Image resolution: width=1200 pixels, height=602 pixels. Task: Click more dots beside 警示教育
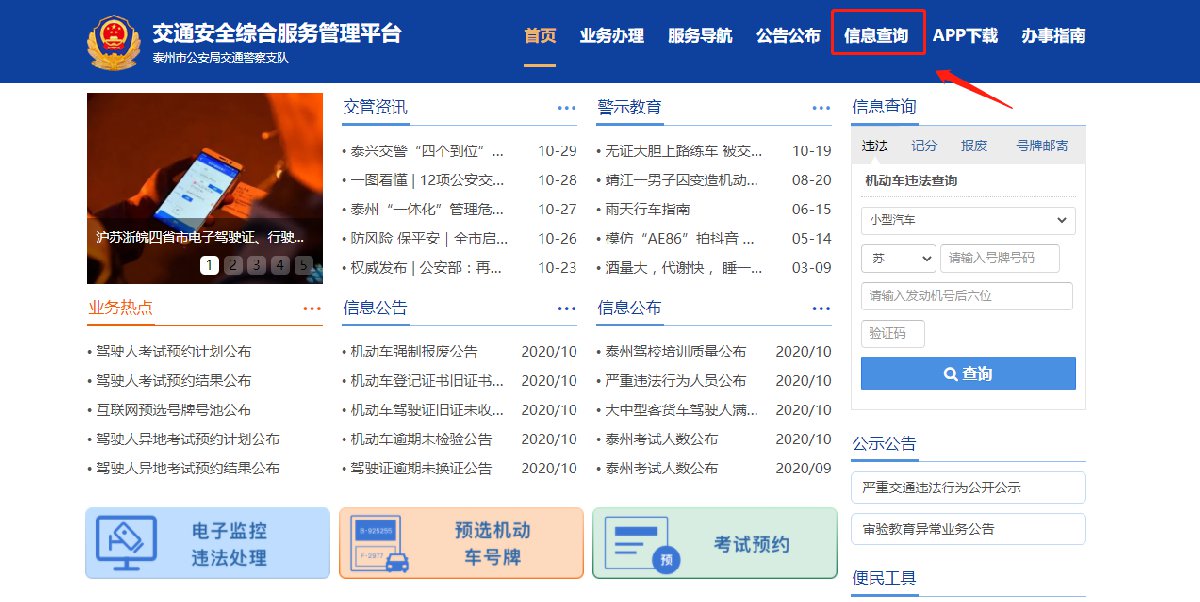tap(821, 108)
